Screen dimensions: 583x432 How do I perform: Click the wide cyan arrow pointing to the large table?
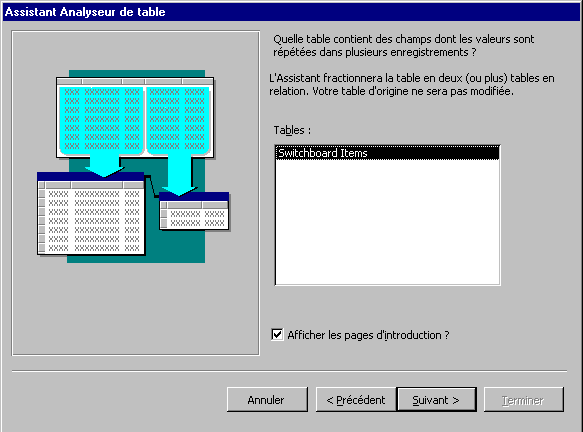pos(104,166)
